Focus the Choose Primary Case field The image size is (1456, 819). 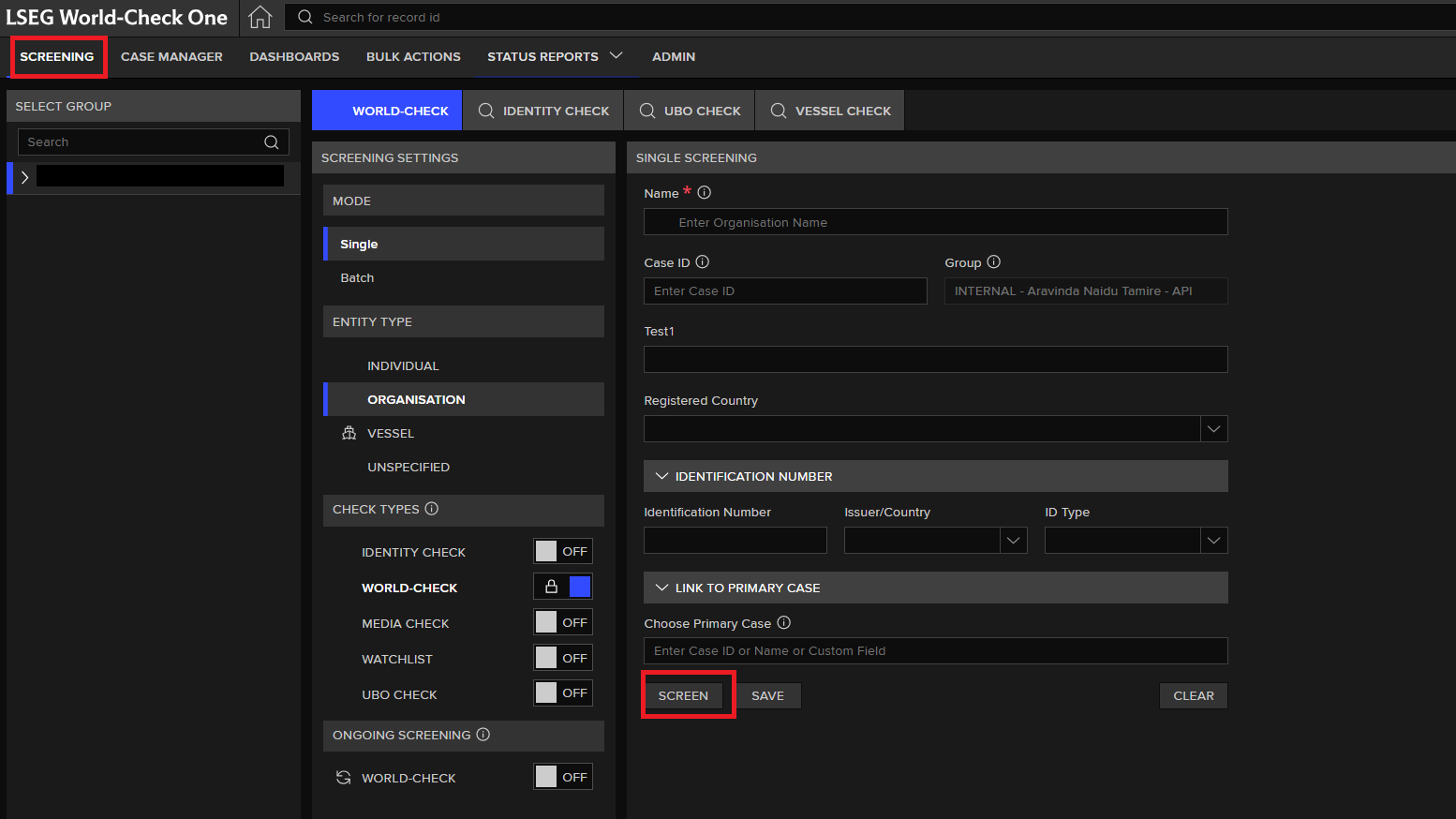click(936, 650)
